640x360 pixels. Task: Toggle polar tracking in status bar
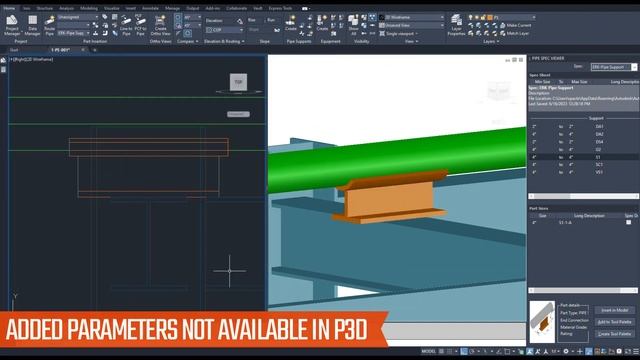point(472,351)
